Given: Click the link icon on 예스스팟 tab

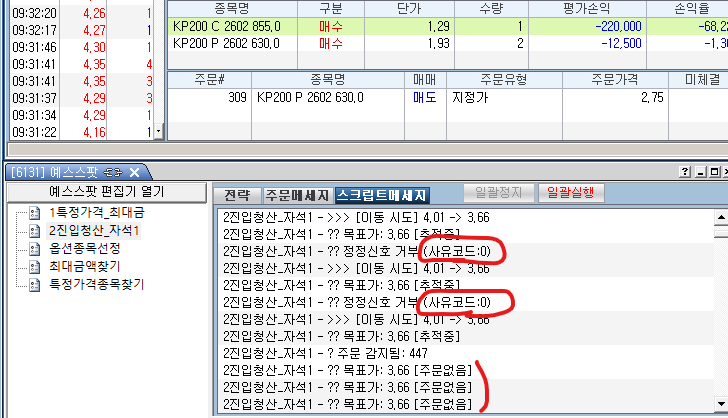Looking at the screenshot, I should pyautogui.click(x=111, y=173).
